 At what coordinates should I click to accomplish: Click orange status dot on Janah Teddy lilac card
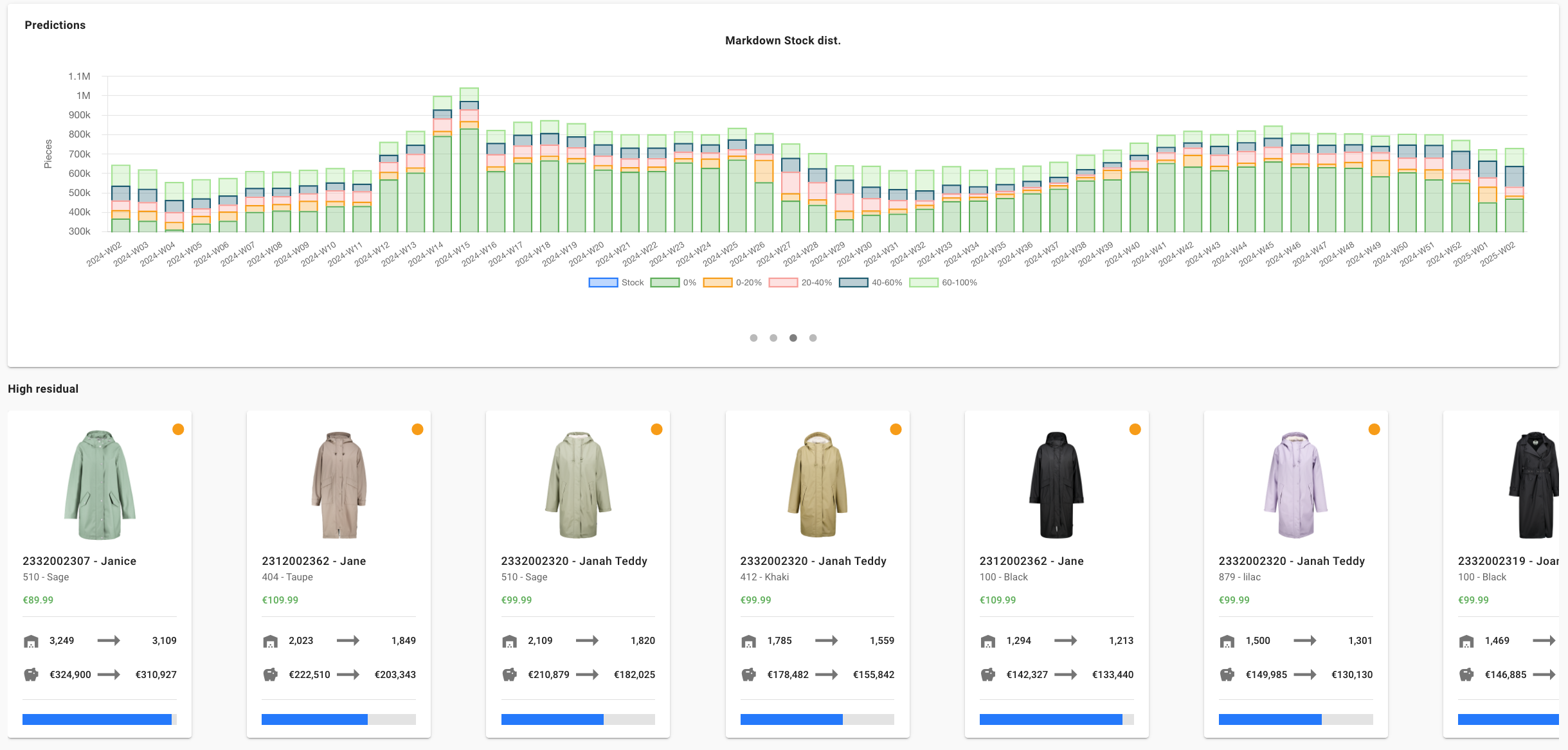(x=1374, y=429)
